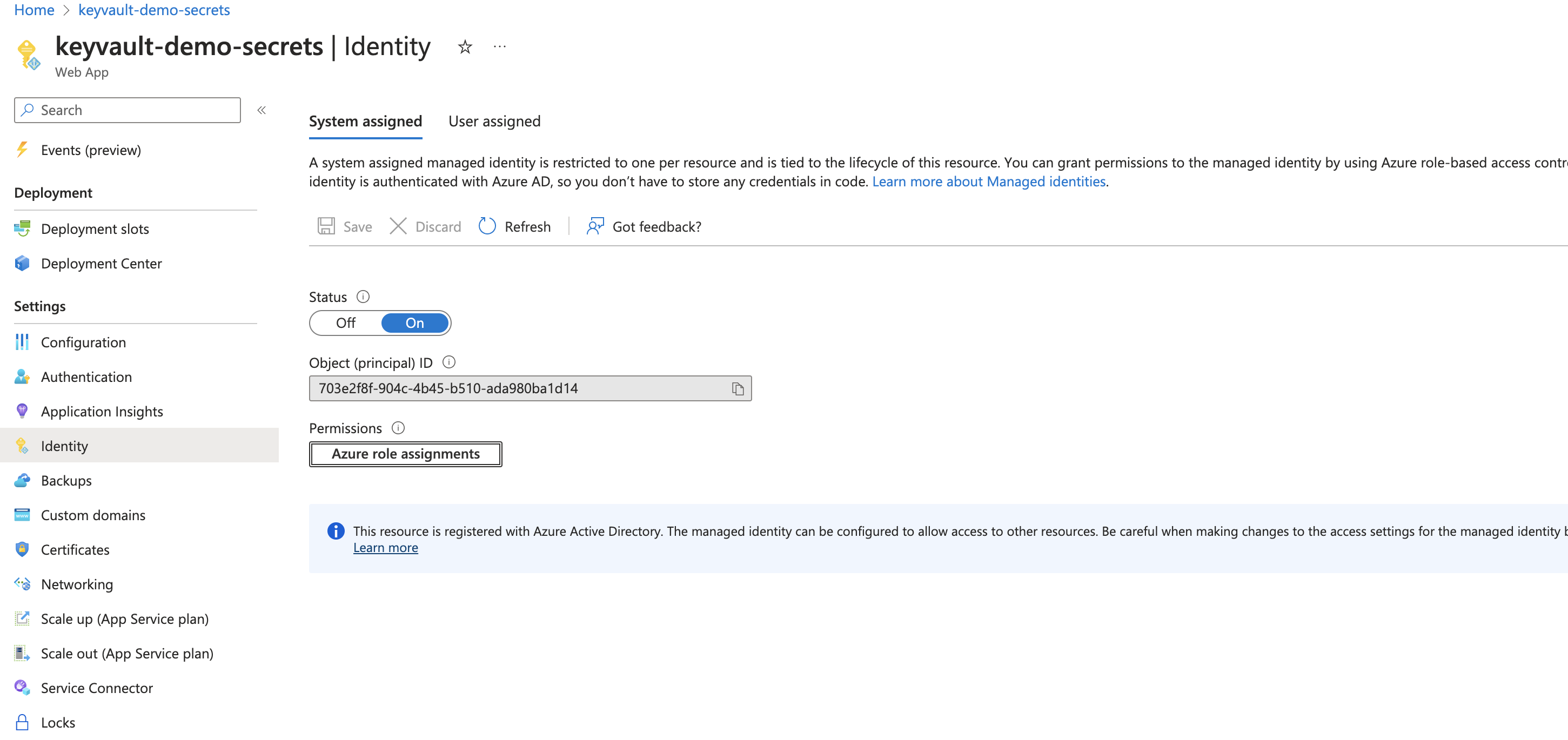The image size is (1568, 740).
Task: Open Azure role assignments
Action: [405, 453]
